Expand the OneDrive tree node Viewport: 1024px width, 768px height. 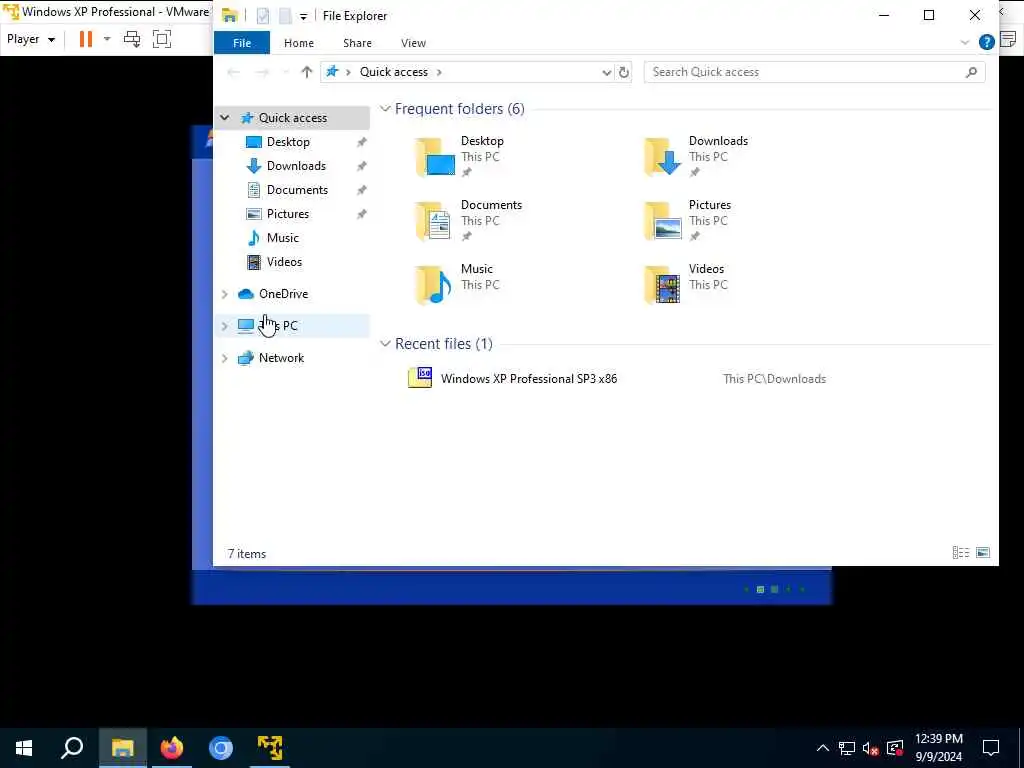(x=225, y=295)
